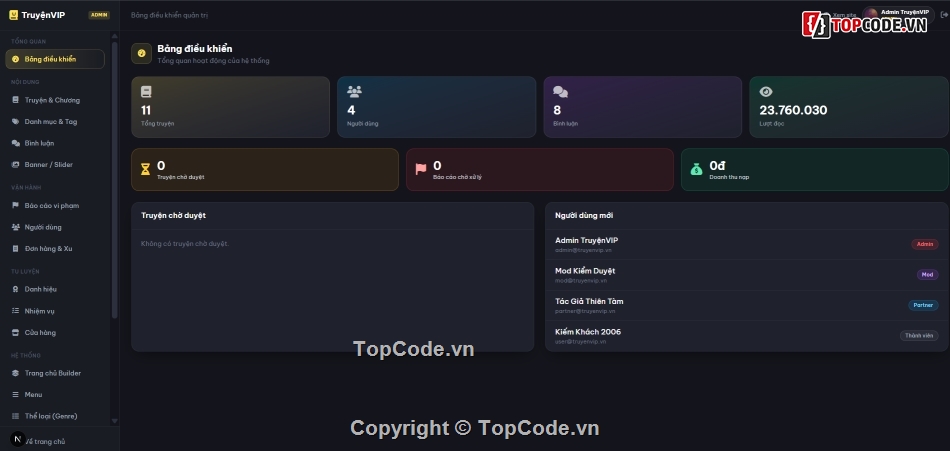Click the user name Tác Giả Thiên Tâm
Image resolution: width=950 pixels, height=451 pixels.
[x=589, y=301]
